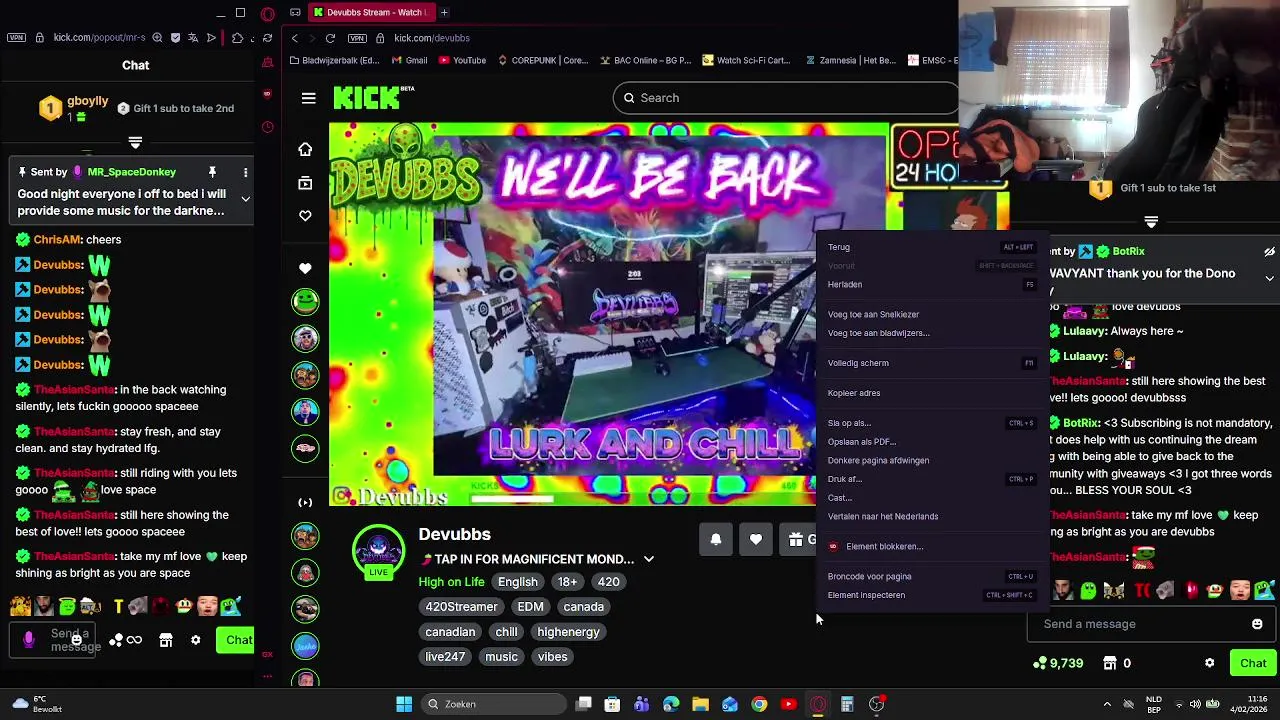Viewport: 1280px width, 720px height.
Task: Click the EDM tag
Action: click(x=530, y=607)
